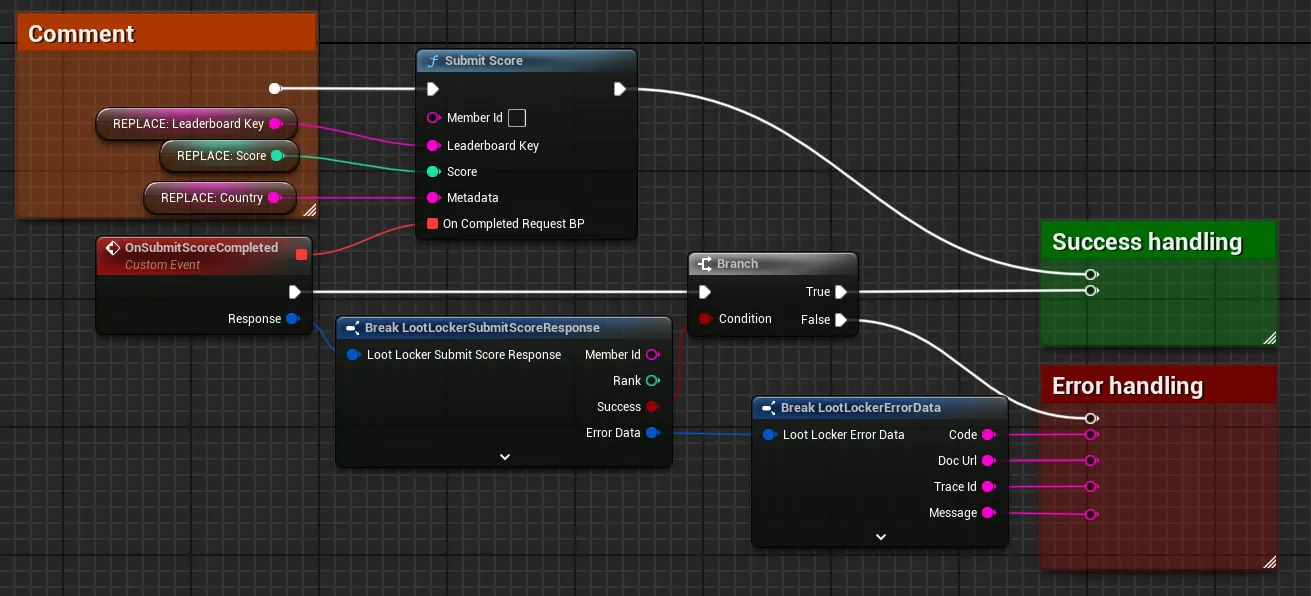Click the Loot Locker Submit Score Response input pin
Viewport: 1311px width, 596px height.
coord(353,354)
